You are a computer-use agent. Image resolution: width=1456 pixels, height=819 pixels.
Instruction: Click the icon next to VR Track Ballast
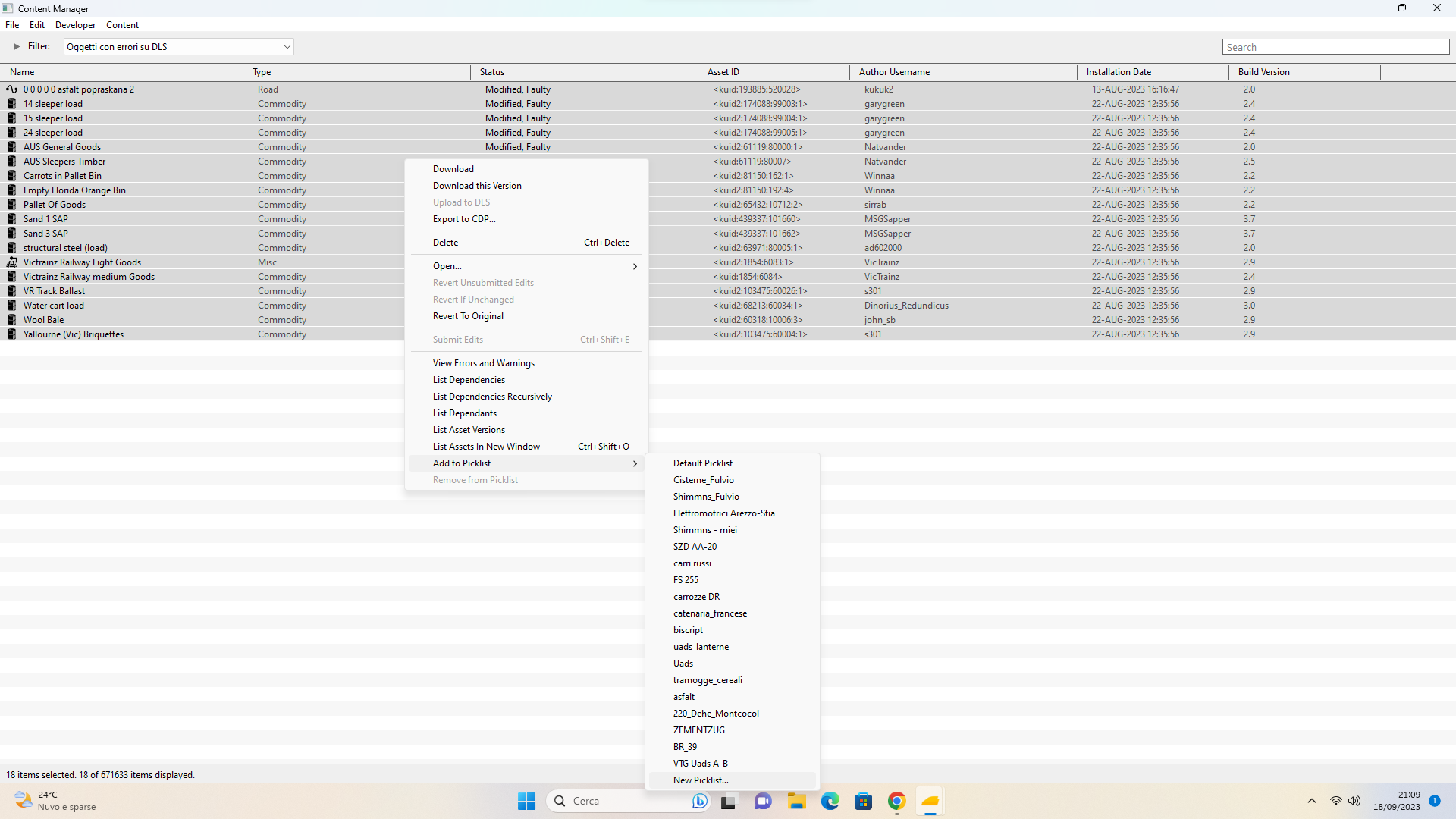[11, 291]
